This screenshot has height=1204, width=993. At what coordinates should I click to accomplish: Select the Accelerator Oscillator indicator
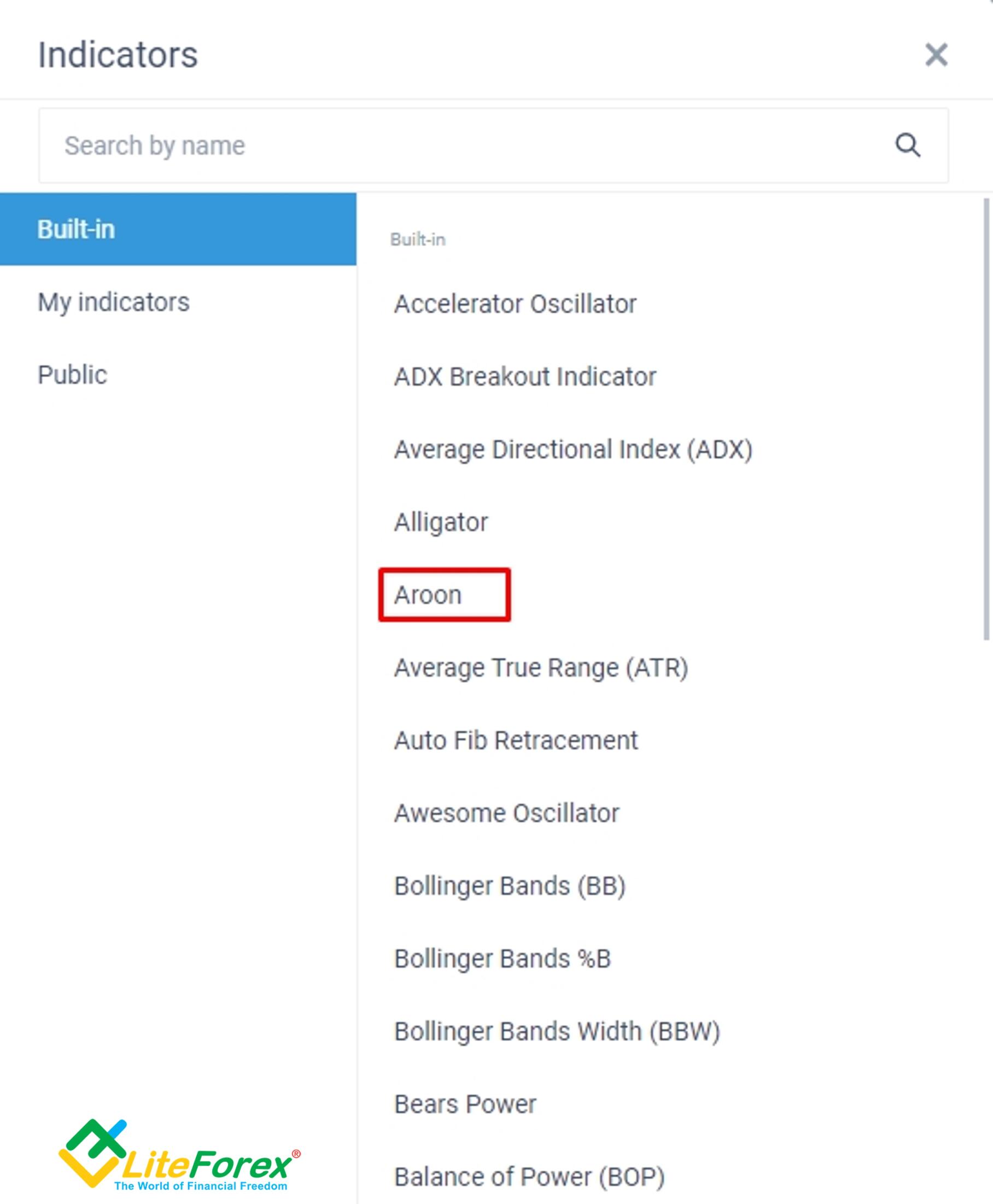515,303
